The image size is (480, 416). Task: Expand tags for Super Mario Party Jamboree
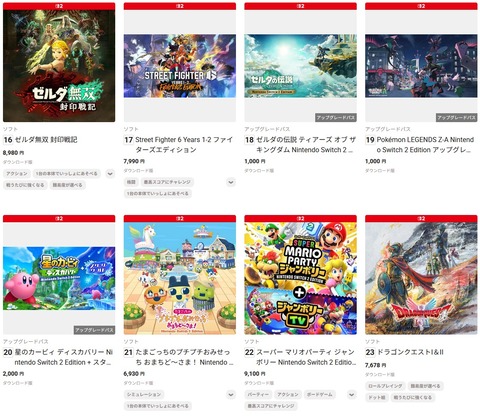pyautogui.click(x=351, y=395)
